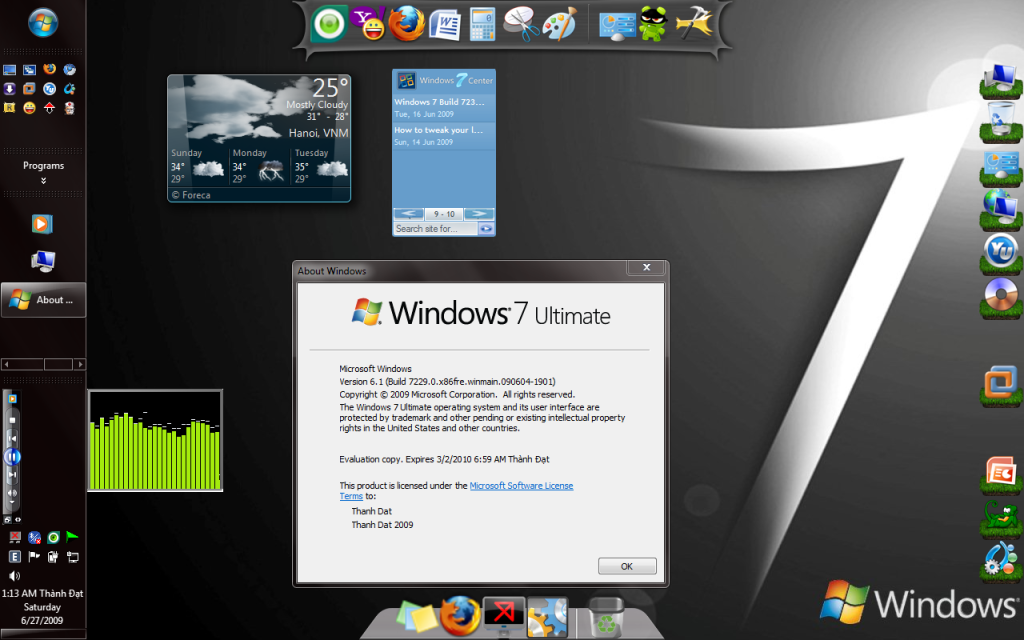Viewport: 1024px width, 640px height.
Task: Open PowerPoint icon on right dock
Action: point(1000,473)
